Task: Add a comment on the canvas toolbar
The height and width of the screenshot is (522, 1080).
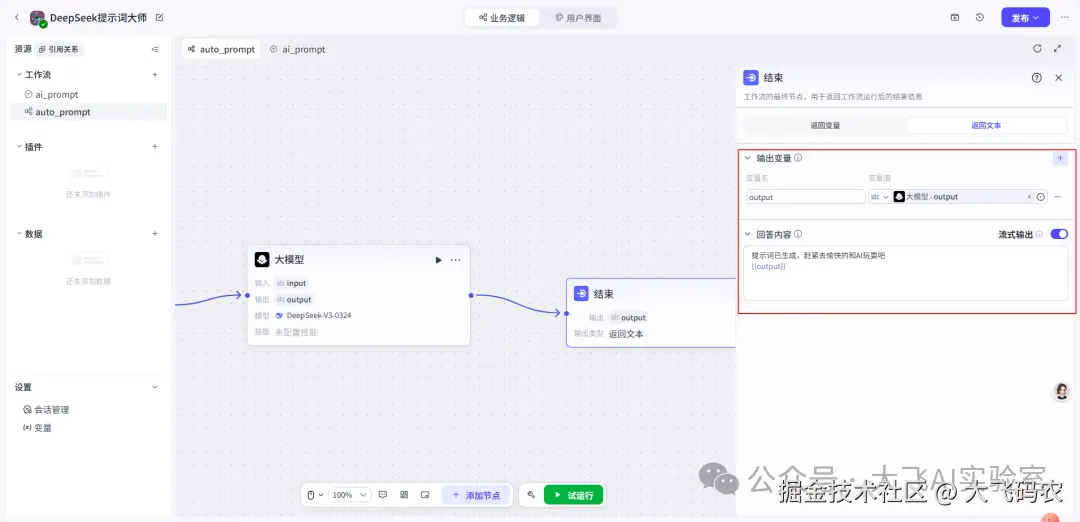Action: click(x=384, y=494)
